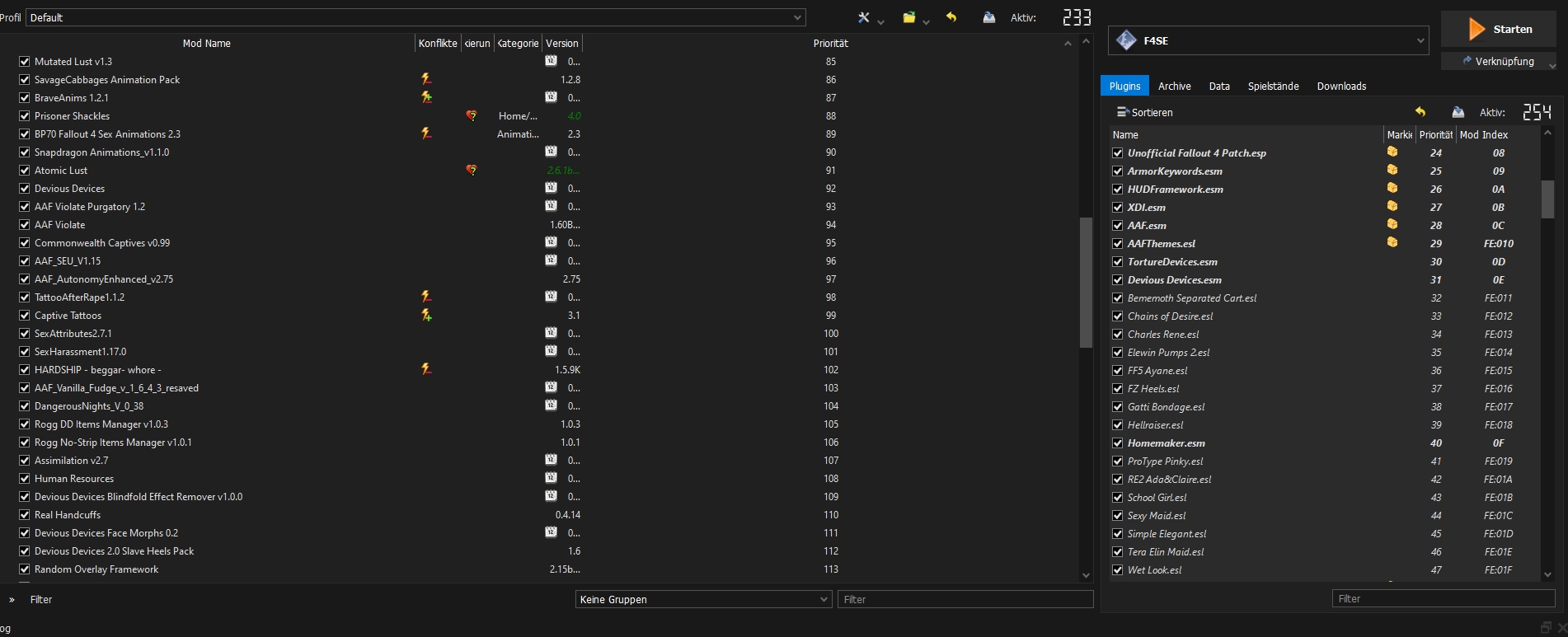This screenshot has height=637, width=1568.
Task: Click the restore backup arrow beside mod list
Action: point(951,17)
